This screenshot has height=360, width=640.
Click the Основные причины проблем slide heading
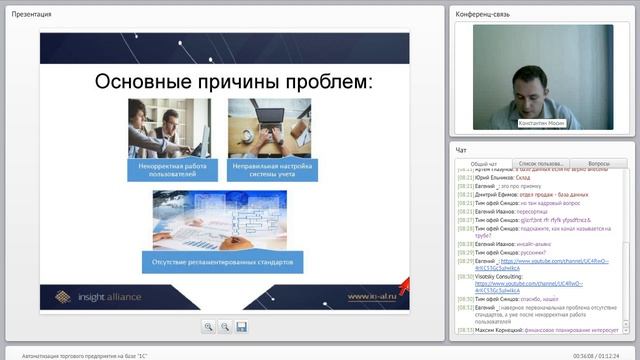pos(234,81)
